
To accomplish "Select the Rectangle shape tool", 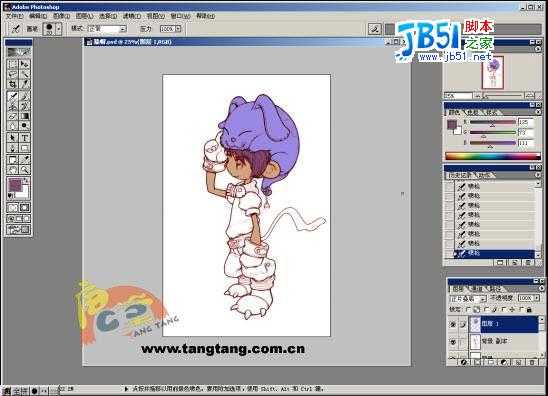I will tap(24, 148).
